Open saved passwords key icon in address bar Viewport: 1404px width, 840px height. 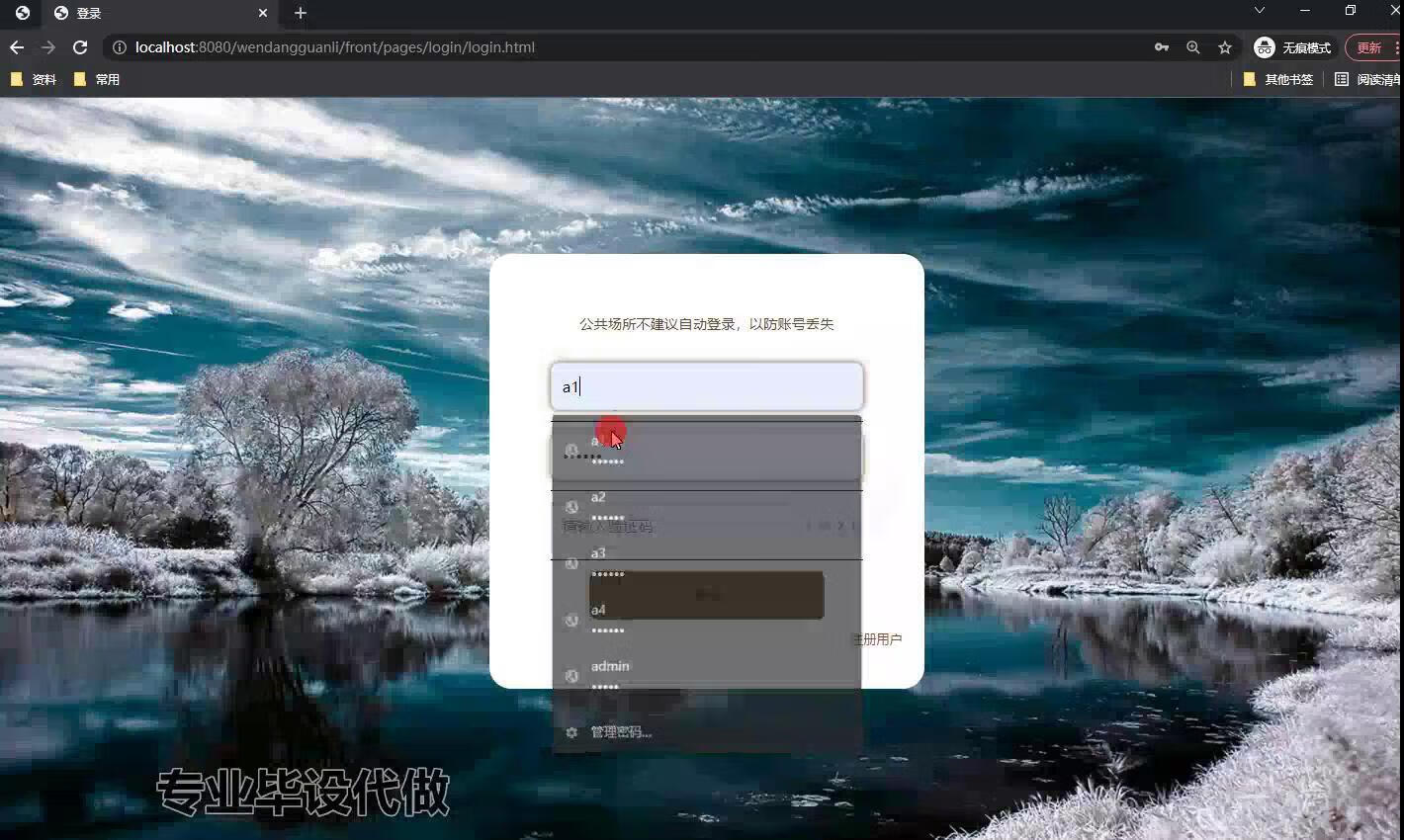pyautogui.click(x=1162, y=47)
